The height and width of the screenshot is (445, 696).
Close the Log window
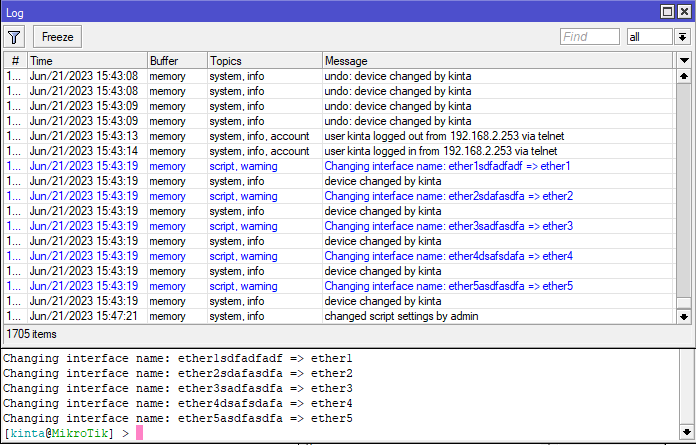684,12
